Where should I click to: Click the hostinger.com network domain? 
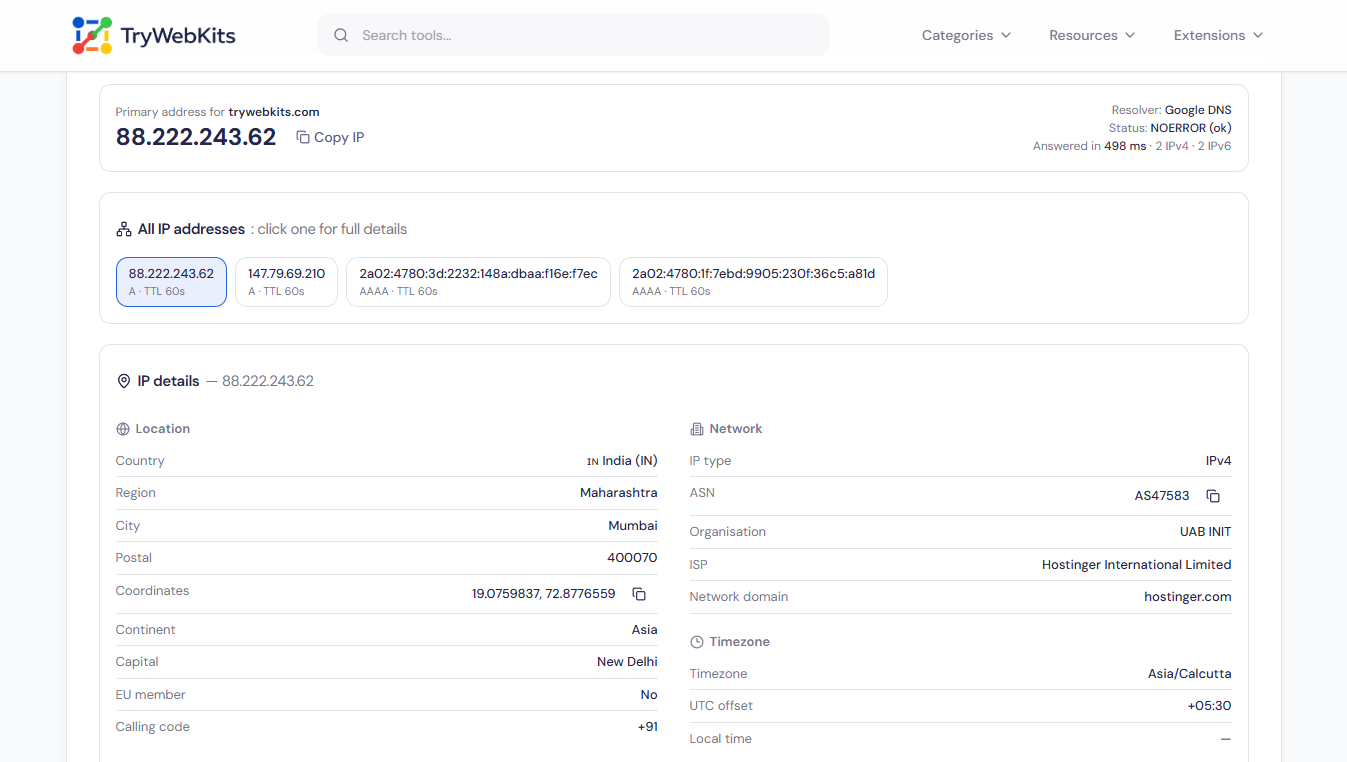point(1188,597)
